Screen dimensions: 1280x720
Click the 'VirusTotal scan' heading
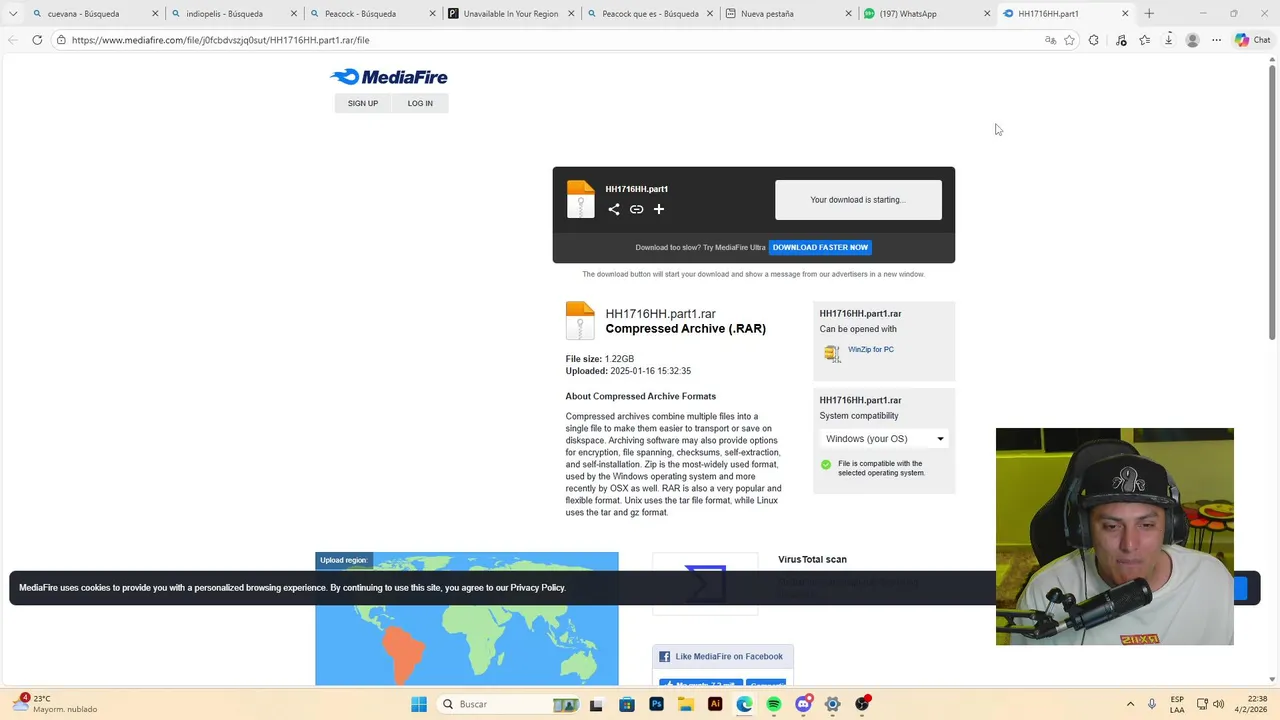pyautogui.click(x=812, y=560)
